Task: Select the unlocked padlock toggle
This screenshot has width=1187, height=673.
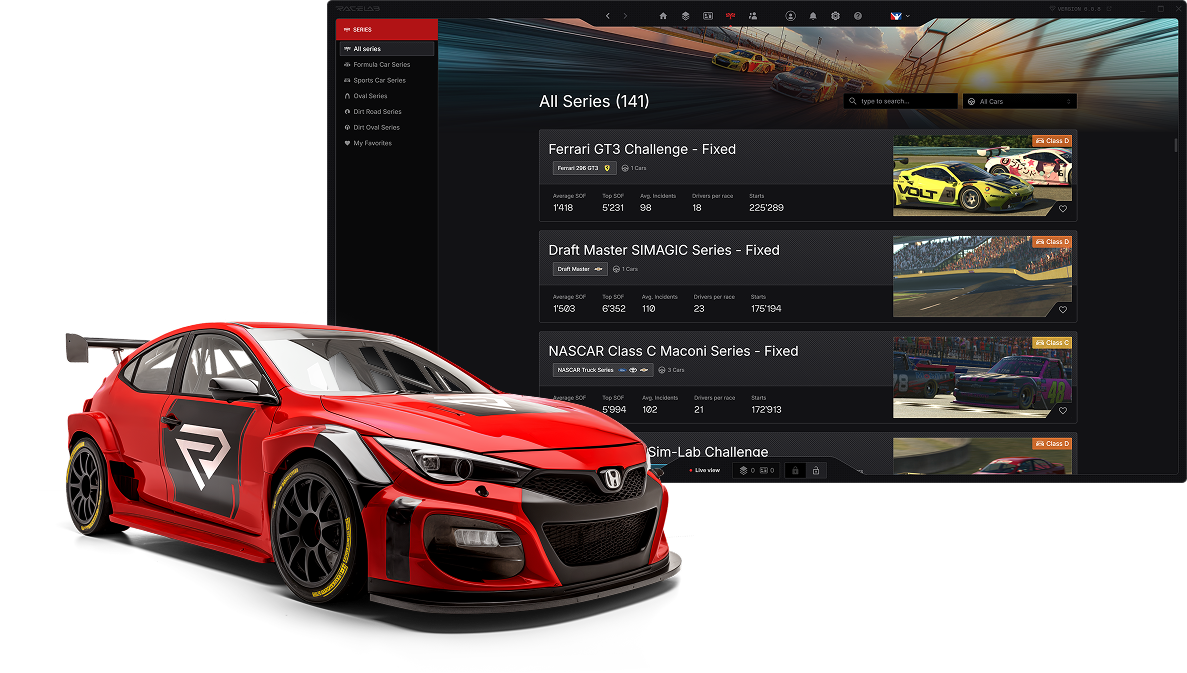Action: pos(816,470)
